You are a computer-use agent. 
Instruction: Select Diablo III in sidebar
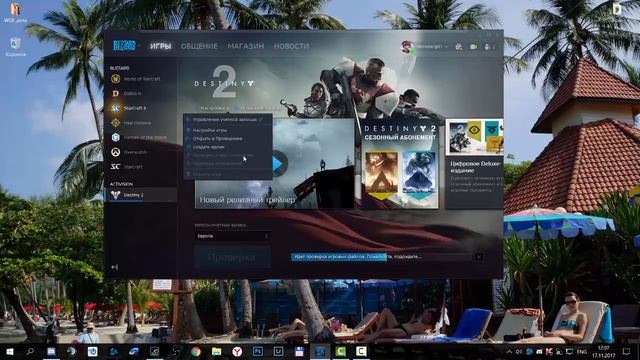point(141,93)
